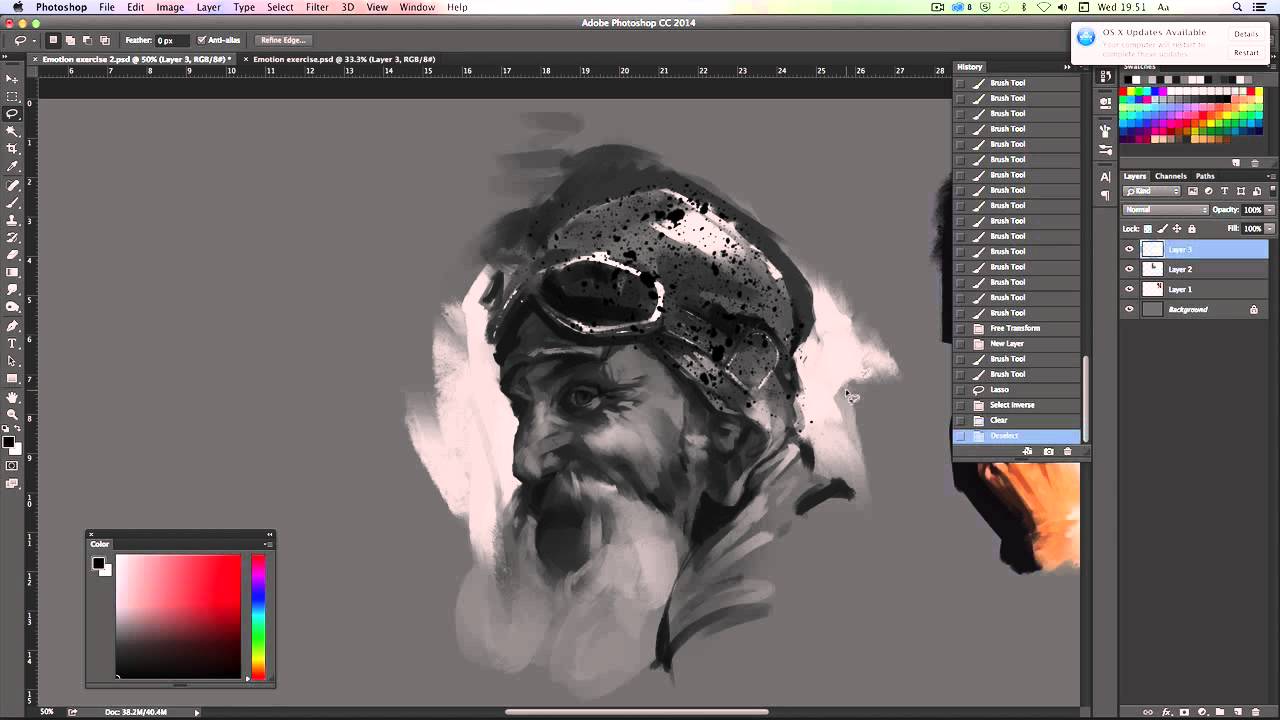Choose the Horizontal Type tool
The image size is (1280, 720).
pyautogui.click(x=12, y=343)
